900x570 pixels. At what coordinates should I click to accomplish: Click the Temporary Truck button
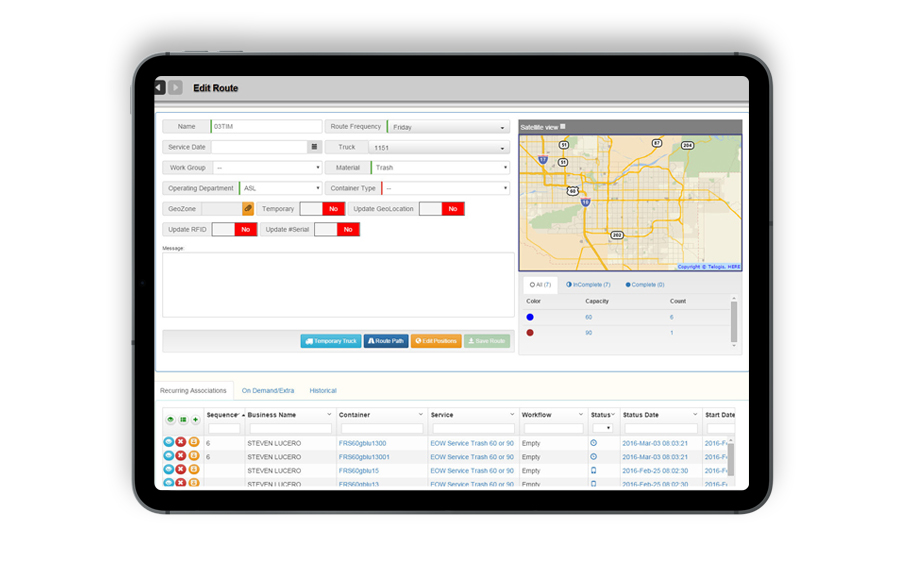point(331,341)
